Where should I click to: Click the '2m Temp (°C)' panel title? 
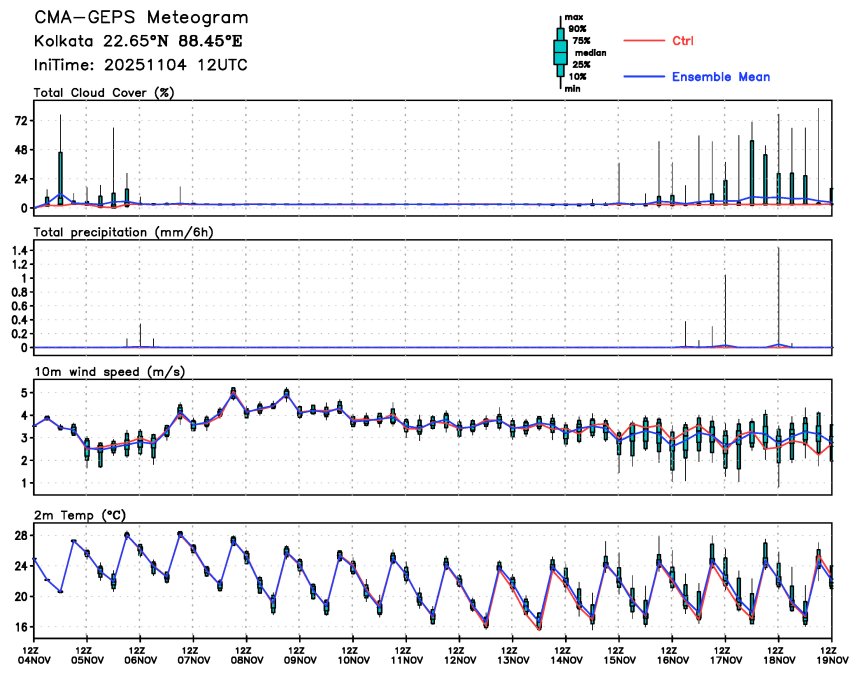pyautogui.click(x=80, y=515)
